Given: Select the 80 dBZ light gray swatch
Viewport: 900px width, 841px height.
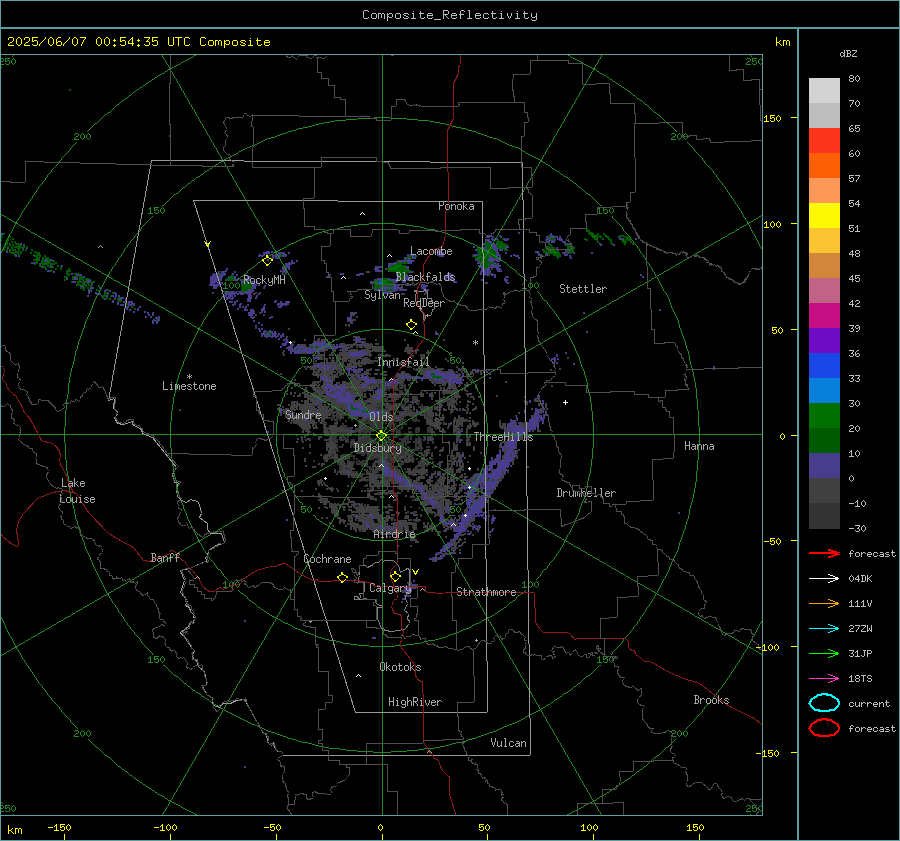Looking at the screenshot, I should tap(824, 91).
